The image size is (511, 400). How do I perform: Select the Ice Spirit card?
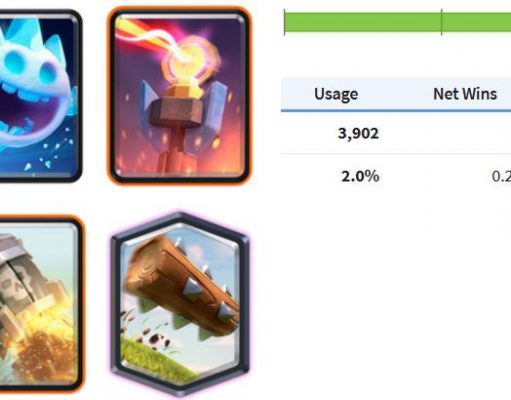[40, 96]
